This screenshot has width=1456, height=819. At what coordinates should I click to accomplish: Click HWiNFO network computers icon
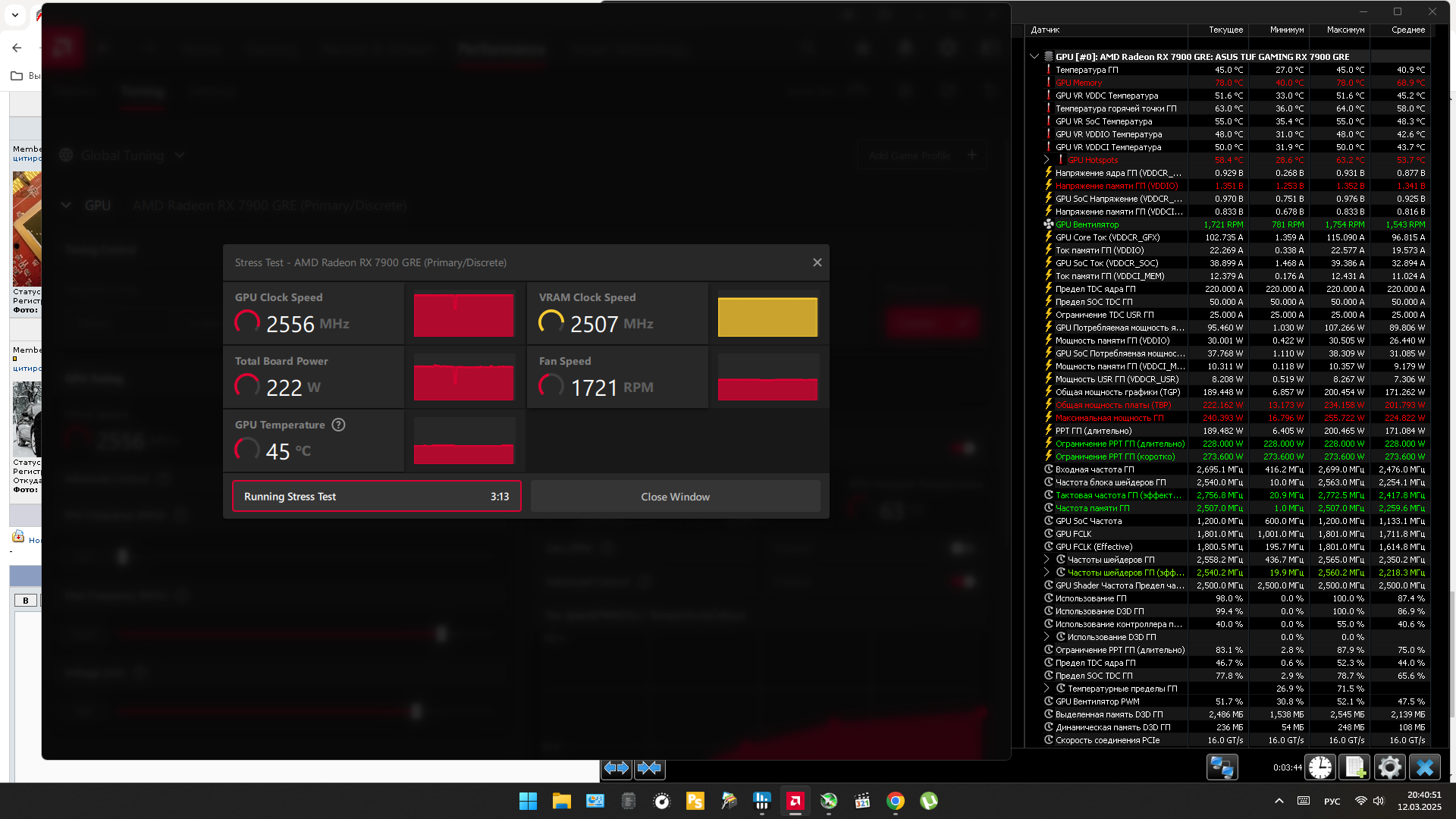pyautogui.click(x=1222, y=767)
